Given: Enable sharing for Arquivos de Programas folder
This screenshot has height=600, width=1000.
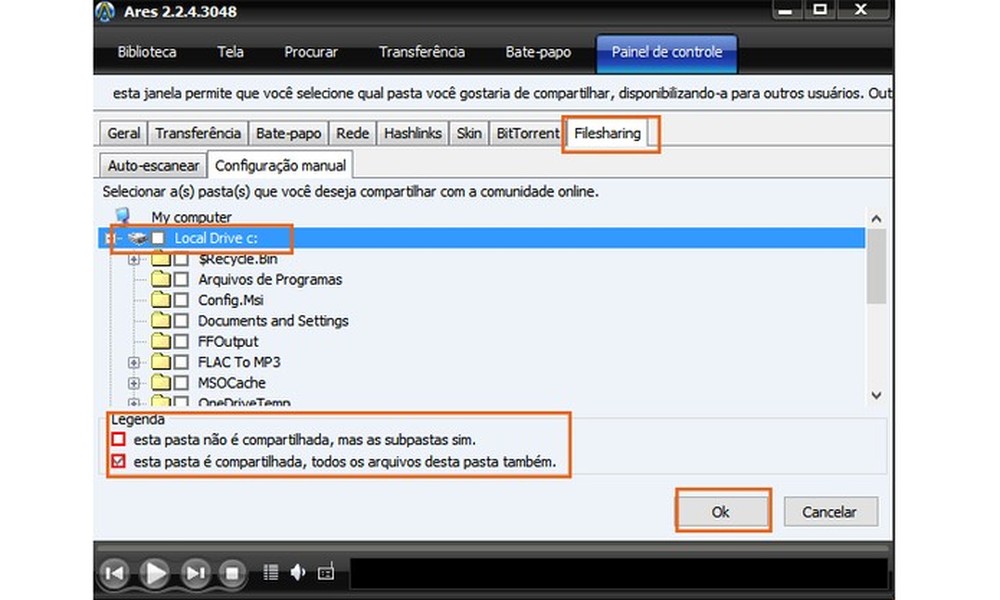Looking at the screenshot, I should [182, 280].
